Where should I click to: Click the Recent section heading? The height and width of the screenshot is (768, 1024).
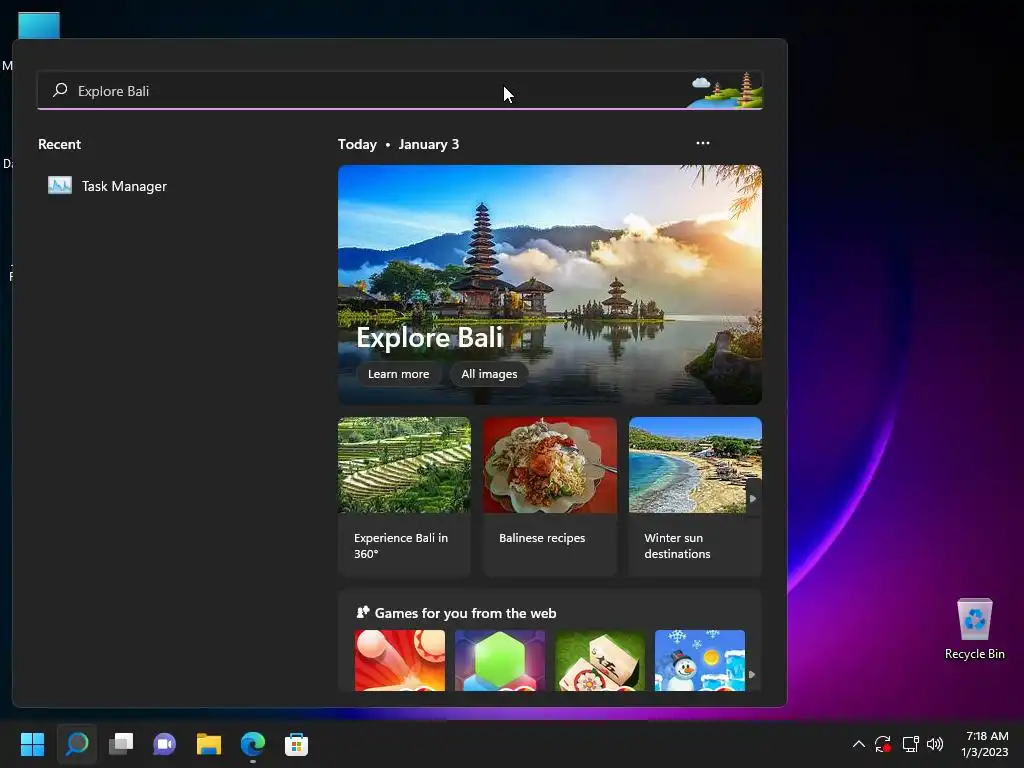[59, 144]
